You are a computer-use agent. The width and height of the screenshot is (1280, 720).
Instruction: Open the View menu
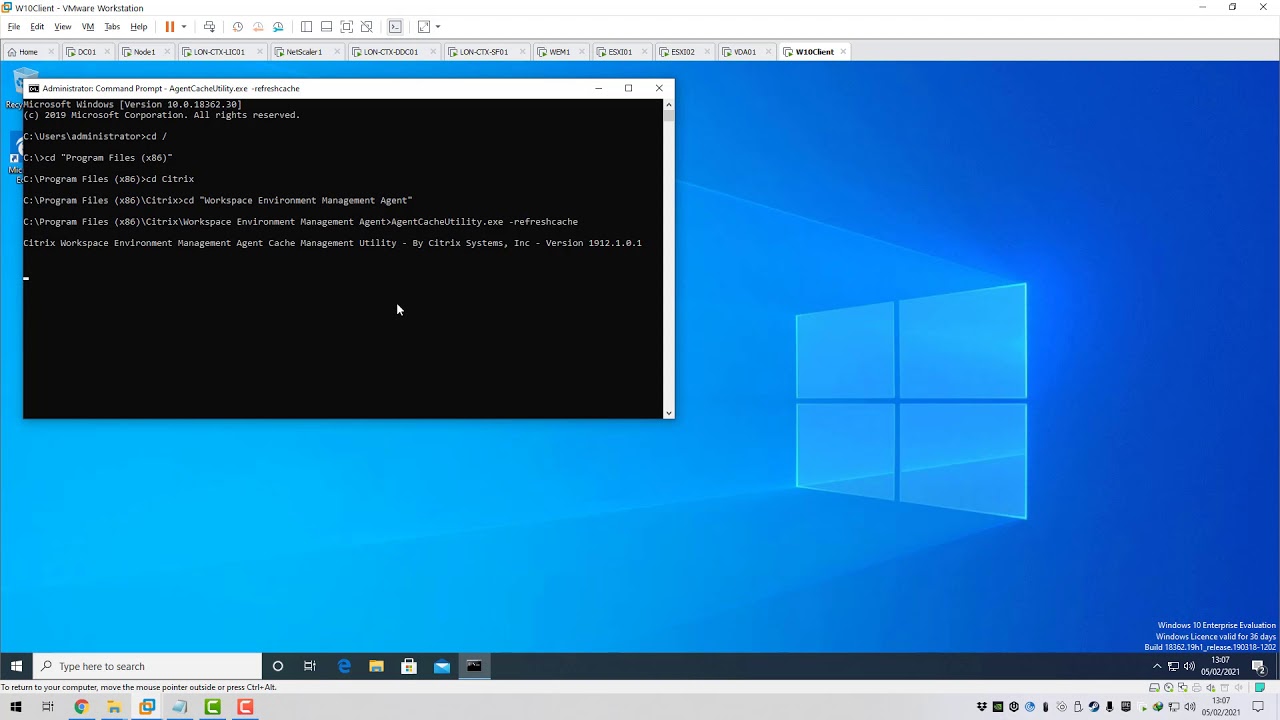click(x=62, y=27)
